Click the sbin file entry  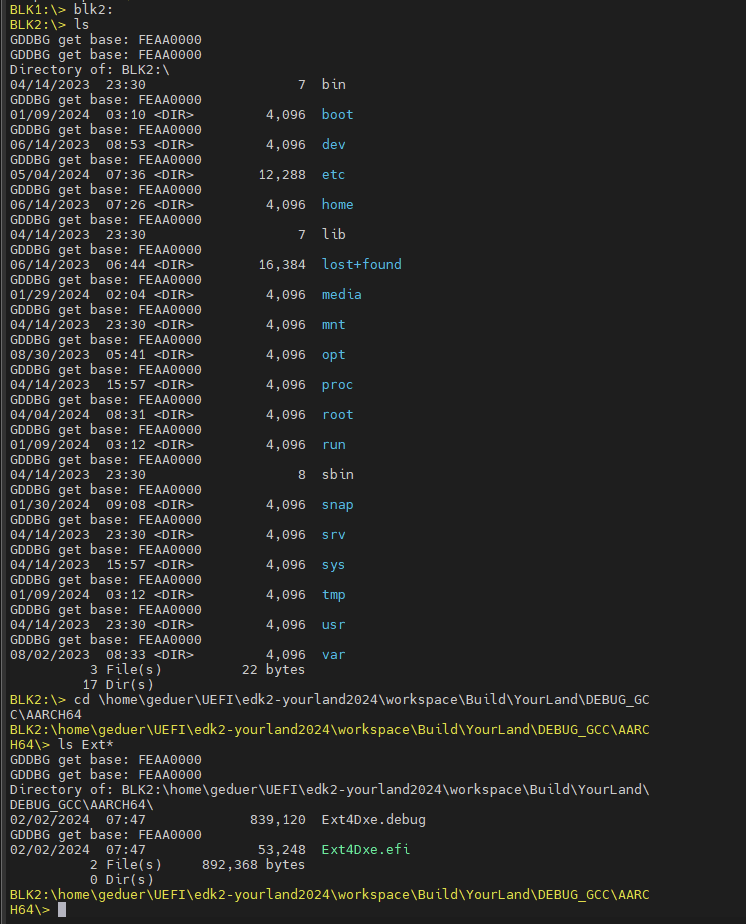[x=337, y=474]
